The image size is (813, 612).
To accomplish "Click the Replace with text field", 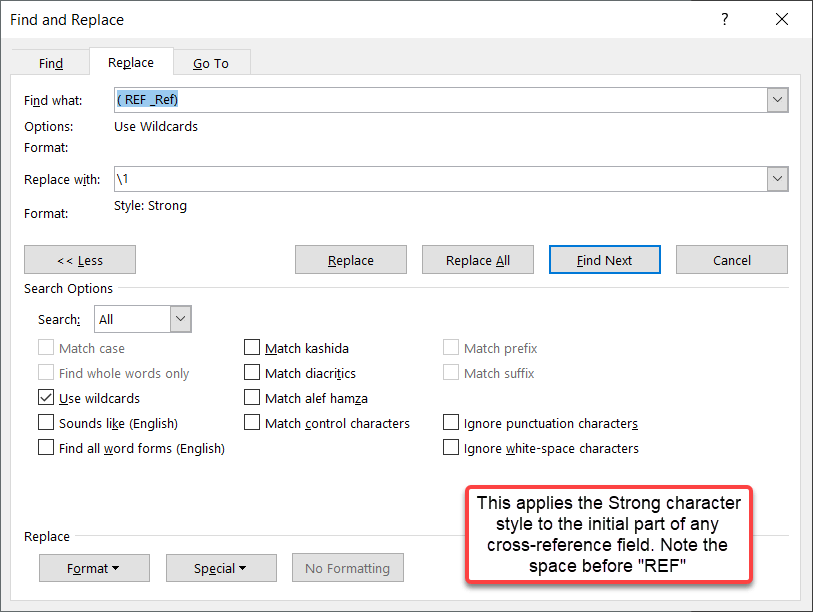I will (x=440, y=179).
